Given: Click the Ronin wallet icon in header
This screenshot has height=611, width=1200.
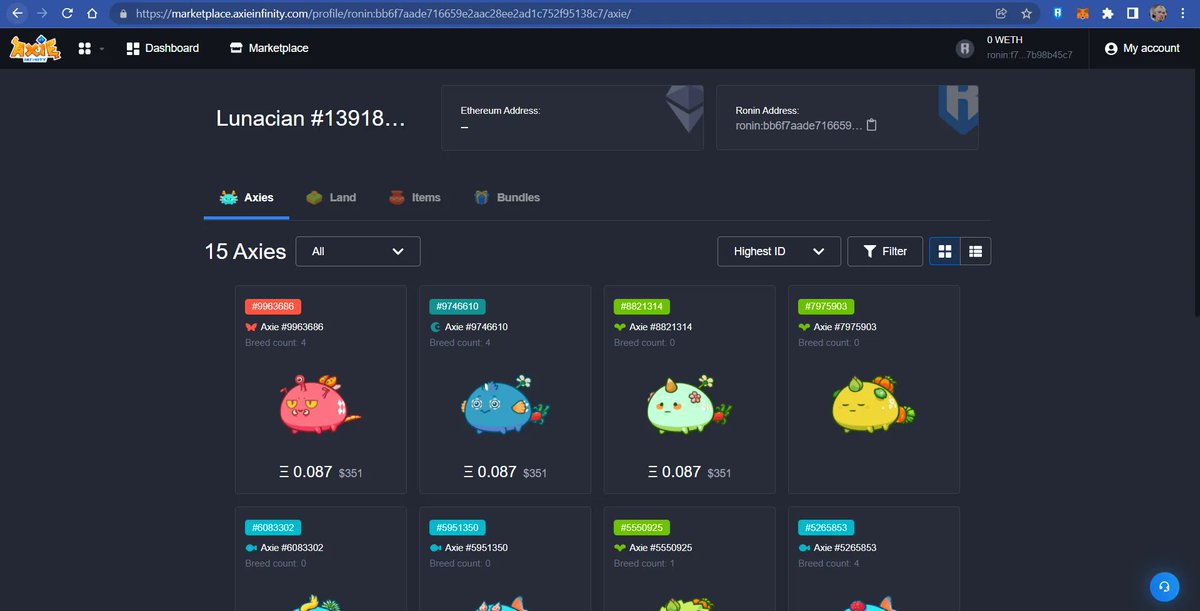Looking at the screenshot, I should point(965,48).
